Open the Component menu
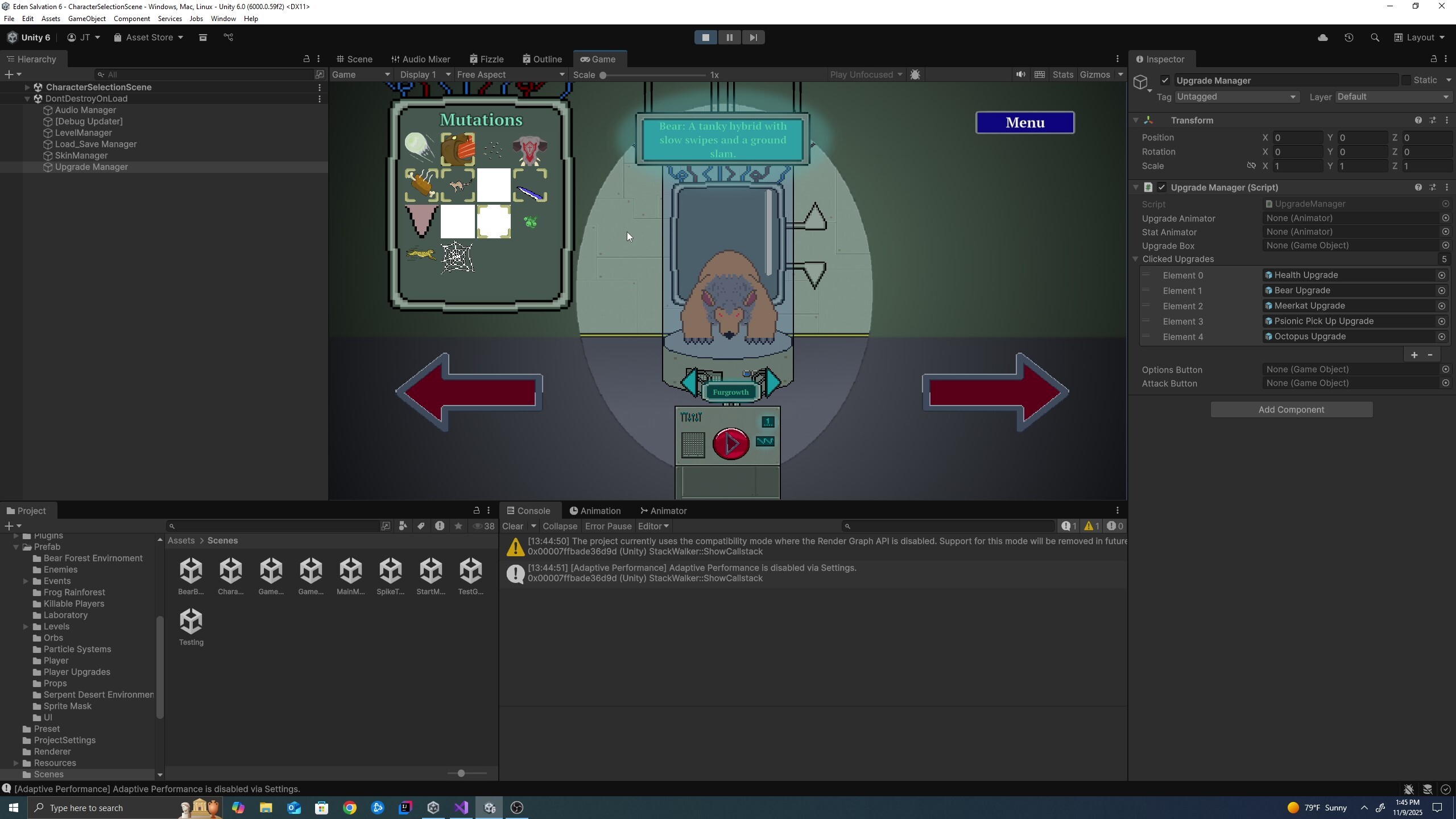This screenshot has height=819, width=1456. [x=131, y=18]
